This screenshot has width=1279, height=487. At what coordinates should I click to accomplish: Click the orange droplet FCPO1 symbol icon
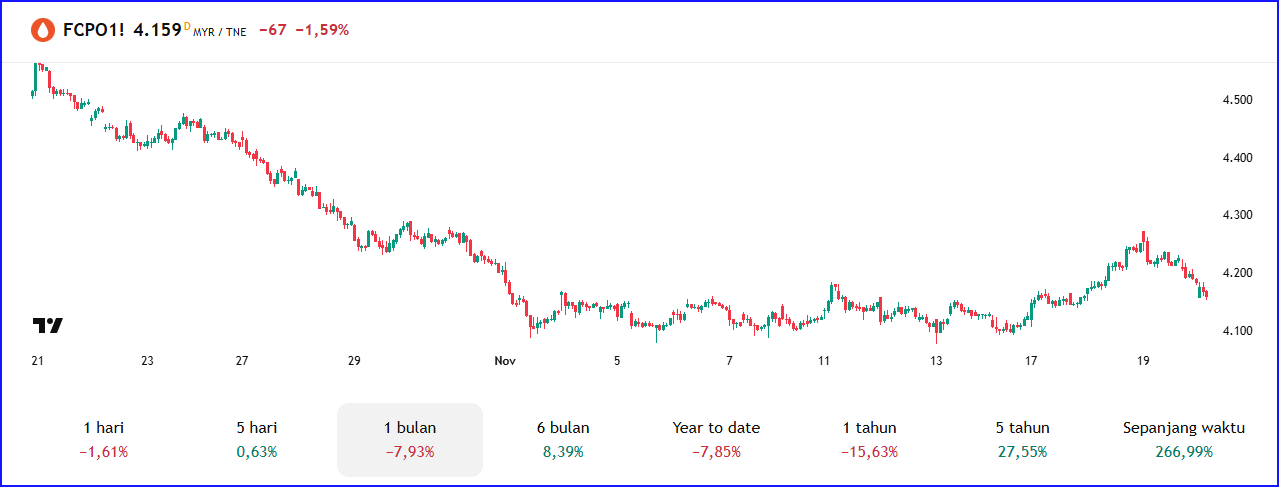tap(43, 30)
